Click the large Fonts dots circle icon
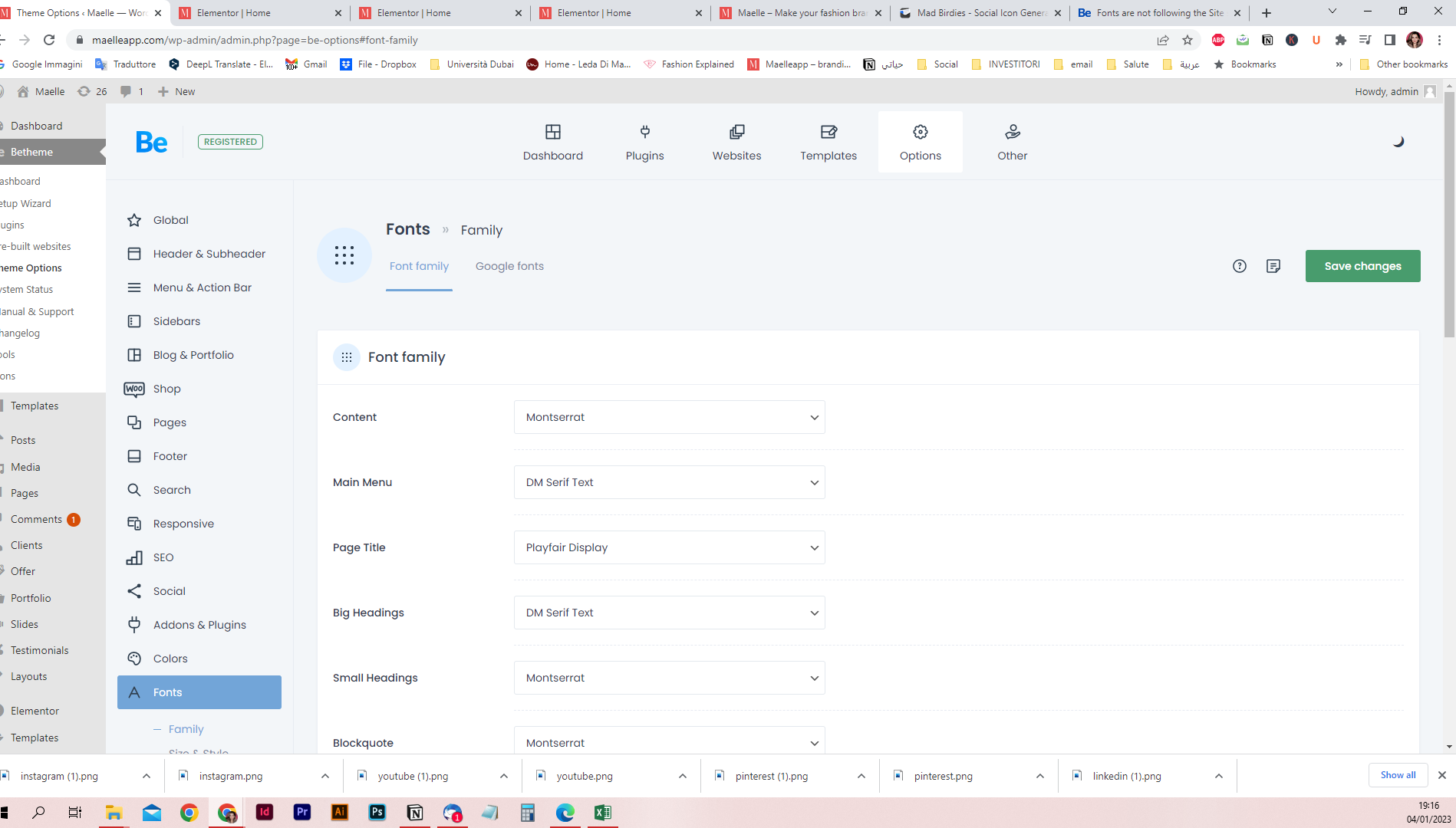The image size is (1456, 828). click(x=344, y=255)
